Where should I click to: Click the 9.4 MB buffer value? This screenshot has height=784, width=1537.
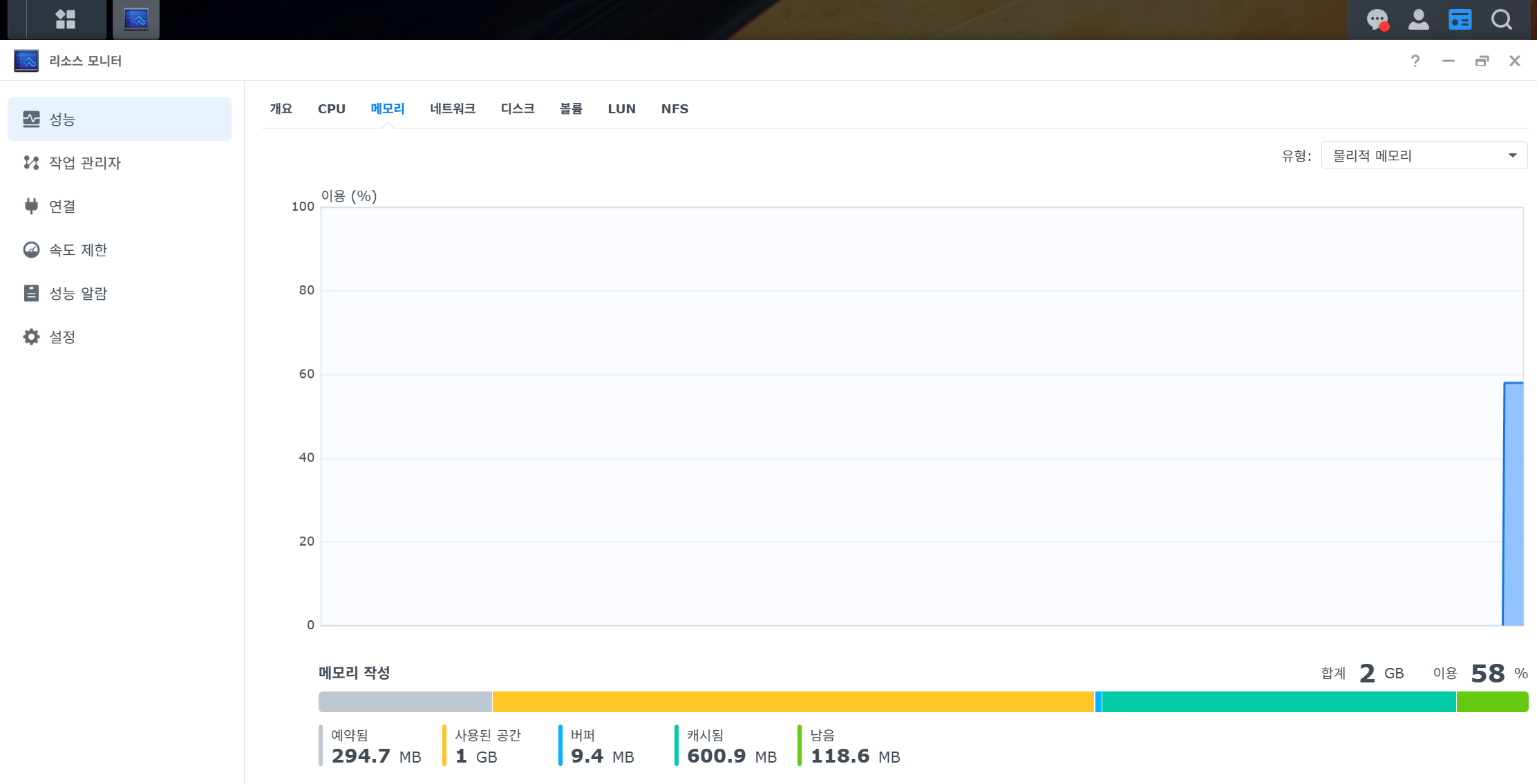603,756
